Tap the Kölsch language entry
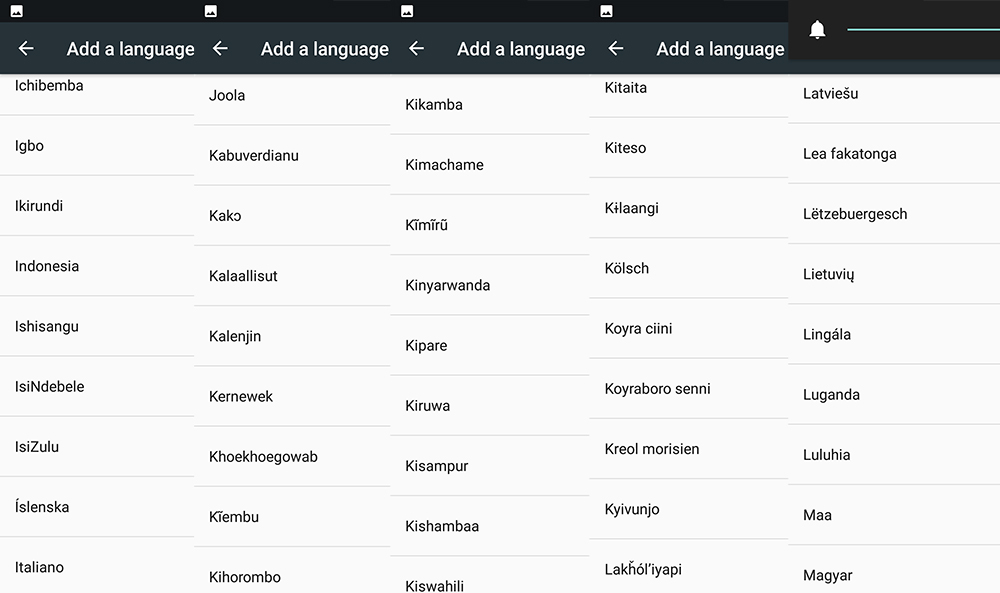The image size is (1000, 593). tap(627, 268)
